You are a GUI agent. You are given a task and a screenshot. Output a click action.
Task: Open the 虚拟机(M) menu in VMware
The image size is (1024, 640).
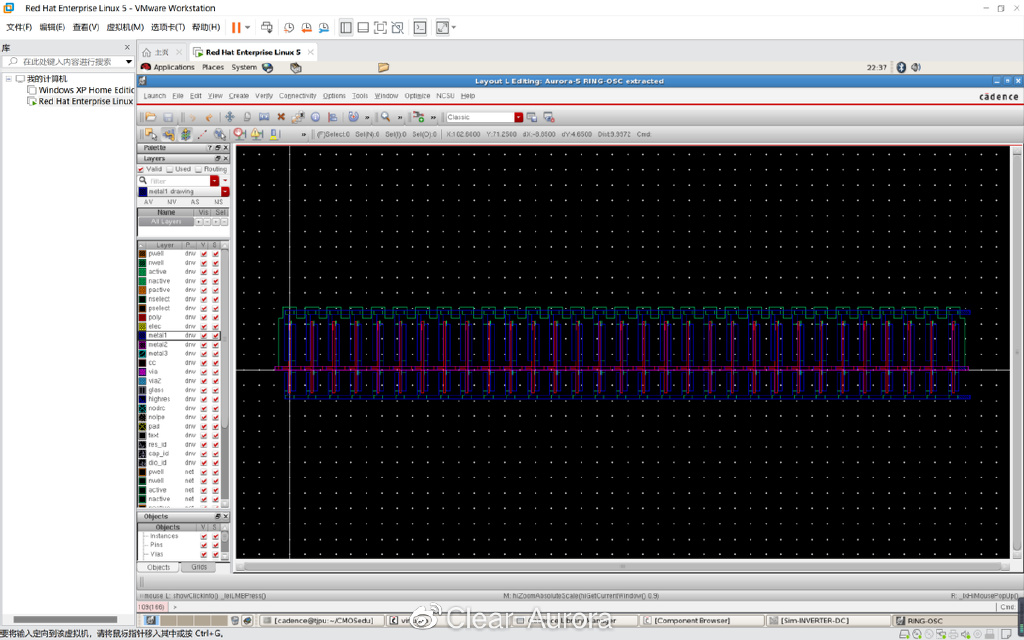pyautogui.click(x=125, y=27)
